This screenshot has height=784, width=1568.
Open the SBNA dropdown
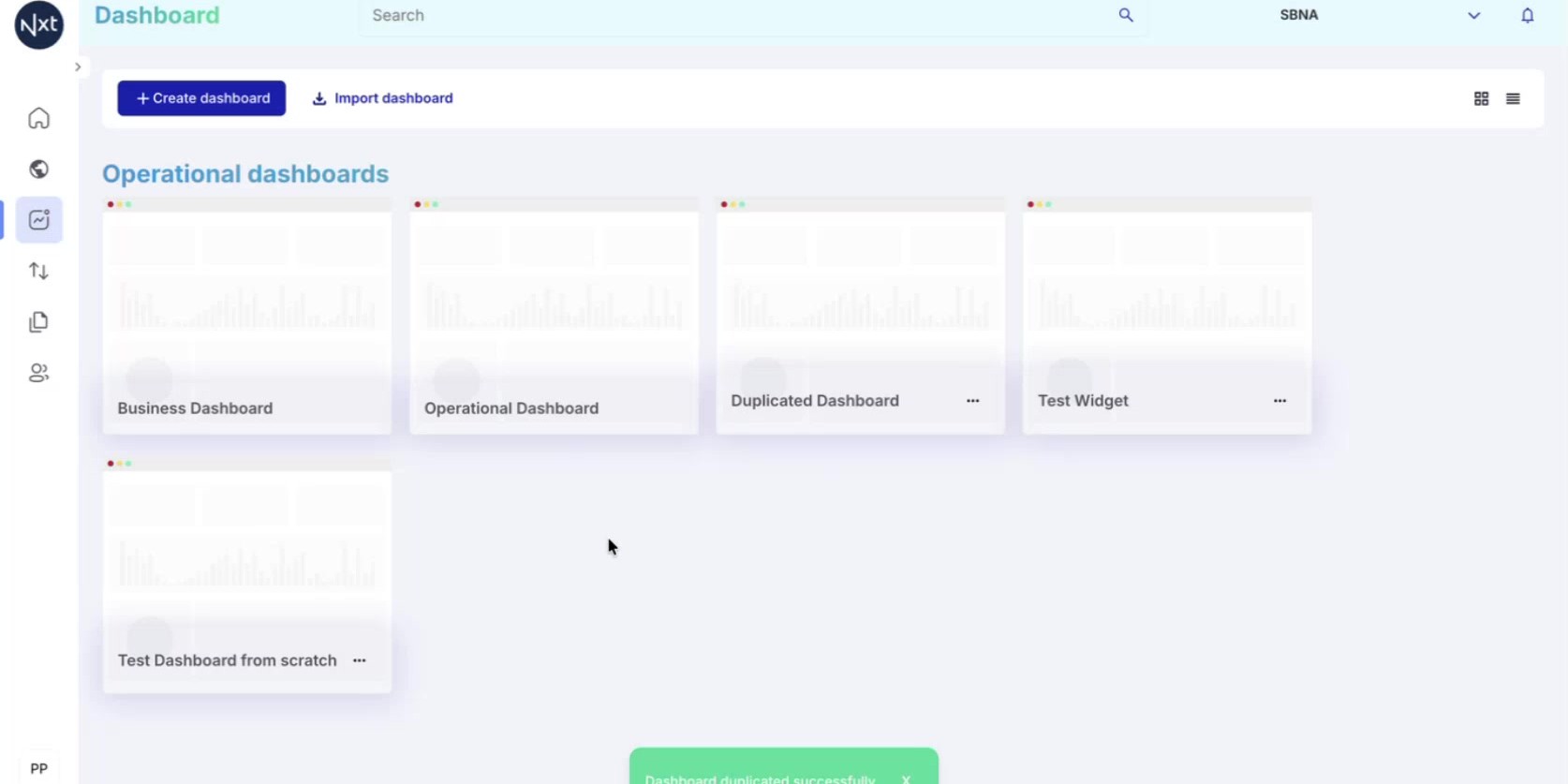click(x=1379, y=15)
